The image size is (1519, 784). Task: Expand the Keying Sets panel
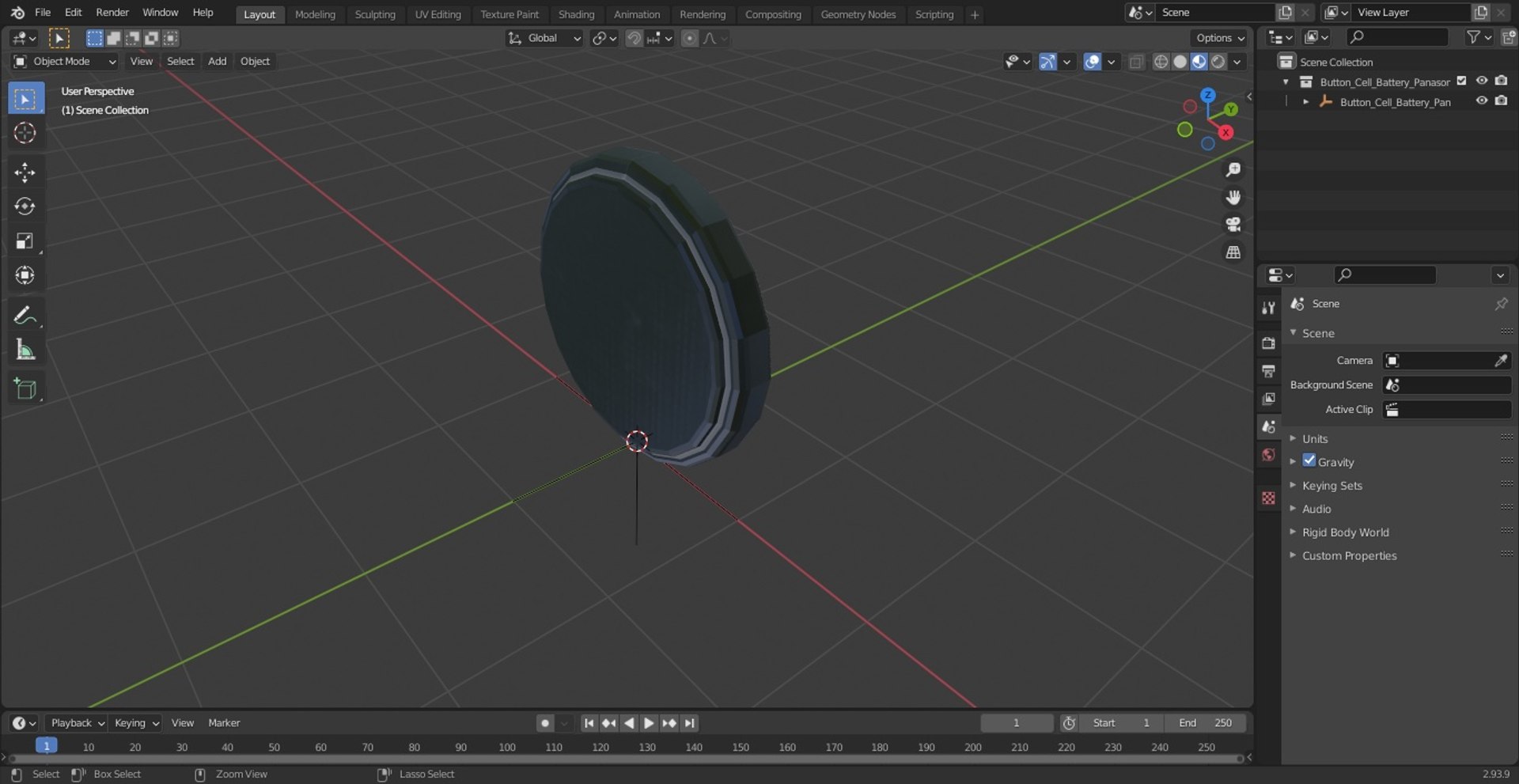click(x=1332, y=486)
